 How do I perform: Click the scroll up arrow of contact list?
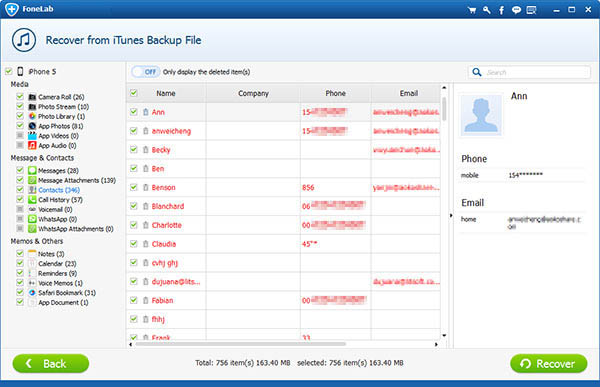(444, 88)
